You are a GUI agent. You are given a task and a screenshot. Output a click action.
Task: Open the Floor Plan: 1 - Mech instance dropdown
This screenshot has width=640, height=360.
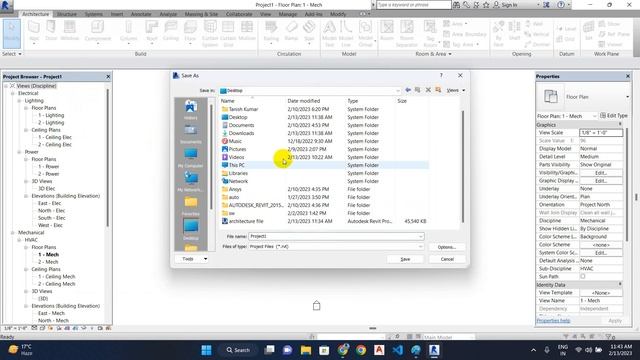594,116
